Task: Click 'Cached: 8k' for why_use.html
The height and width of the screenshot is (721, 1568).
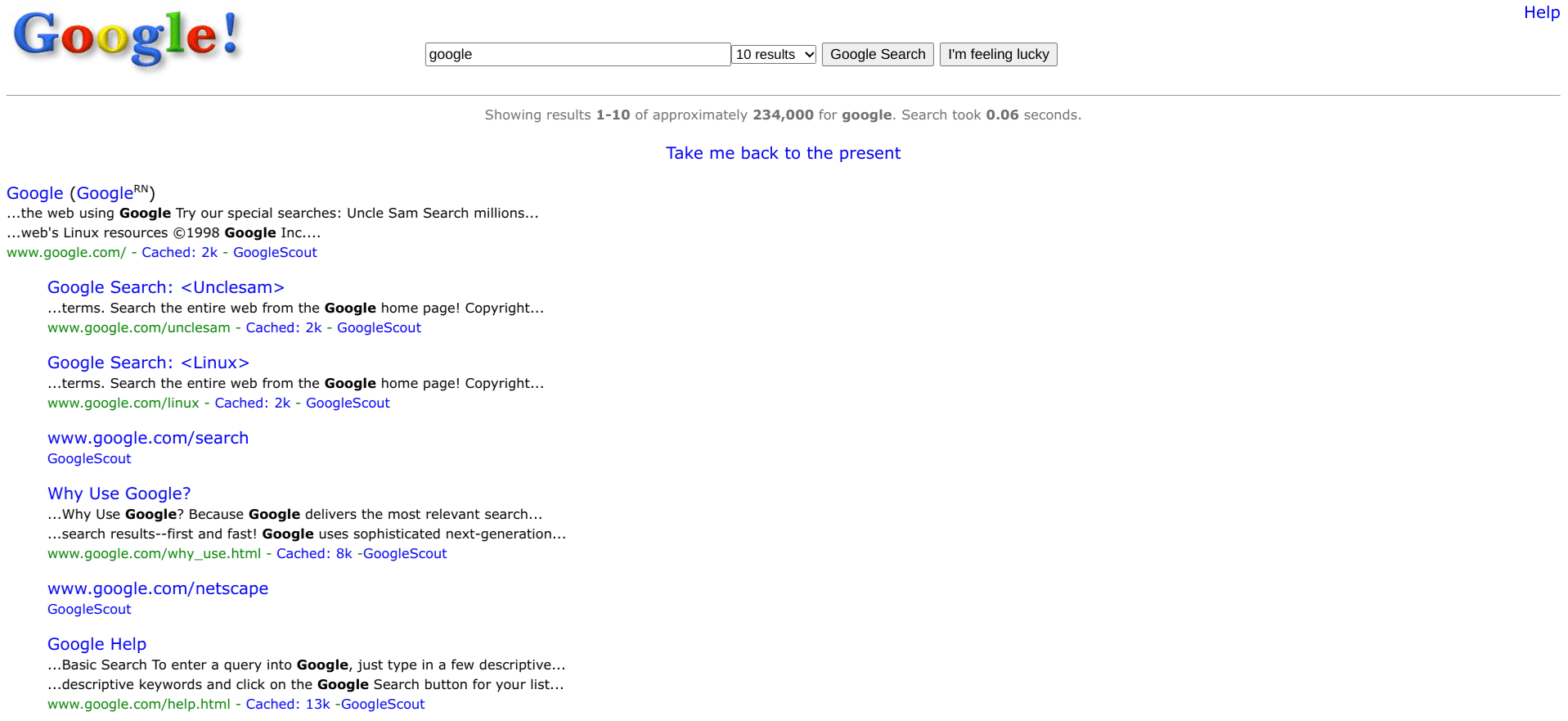Action: tap(314, 554)
